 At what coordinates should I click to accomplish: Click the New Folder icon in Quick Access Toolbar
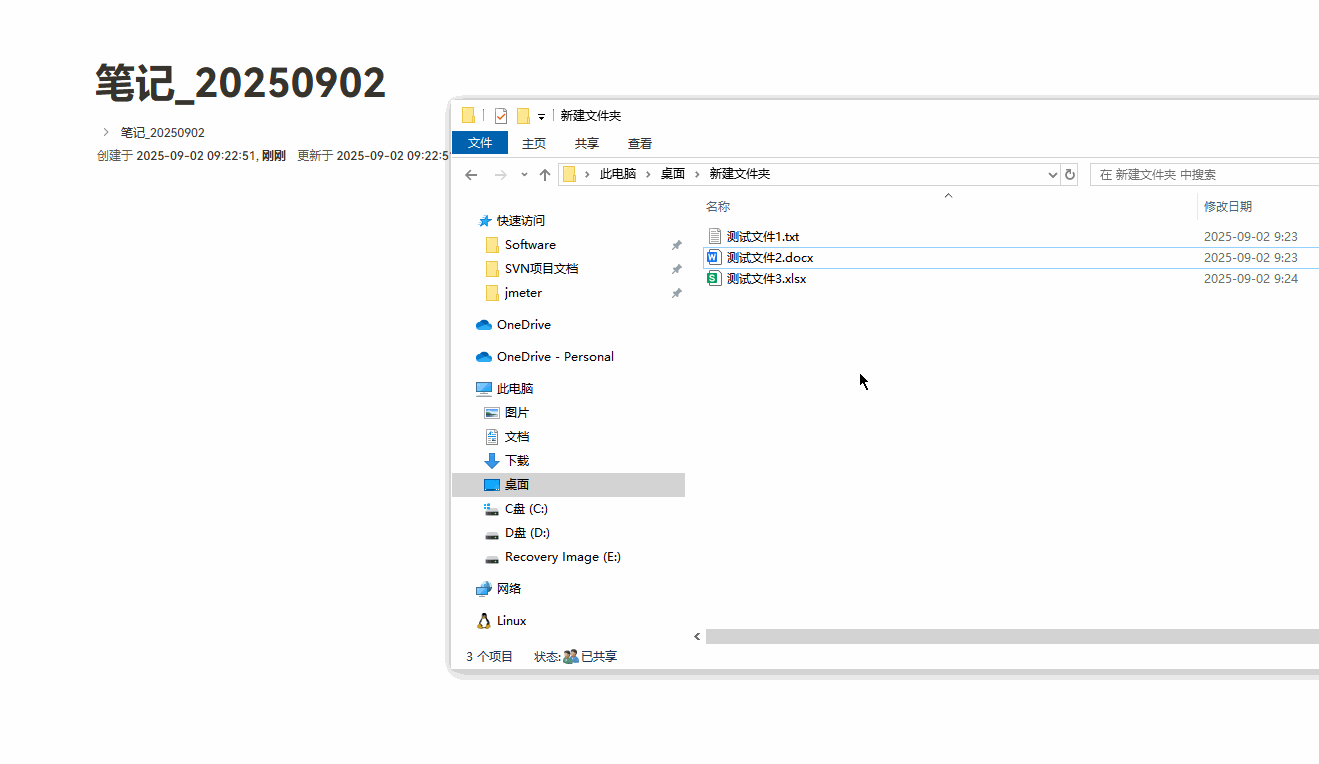pos(521,115)
